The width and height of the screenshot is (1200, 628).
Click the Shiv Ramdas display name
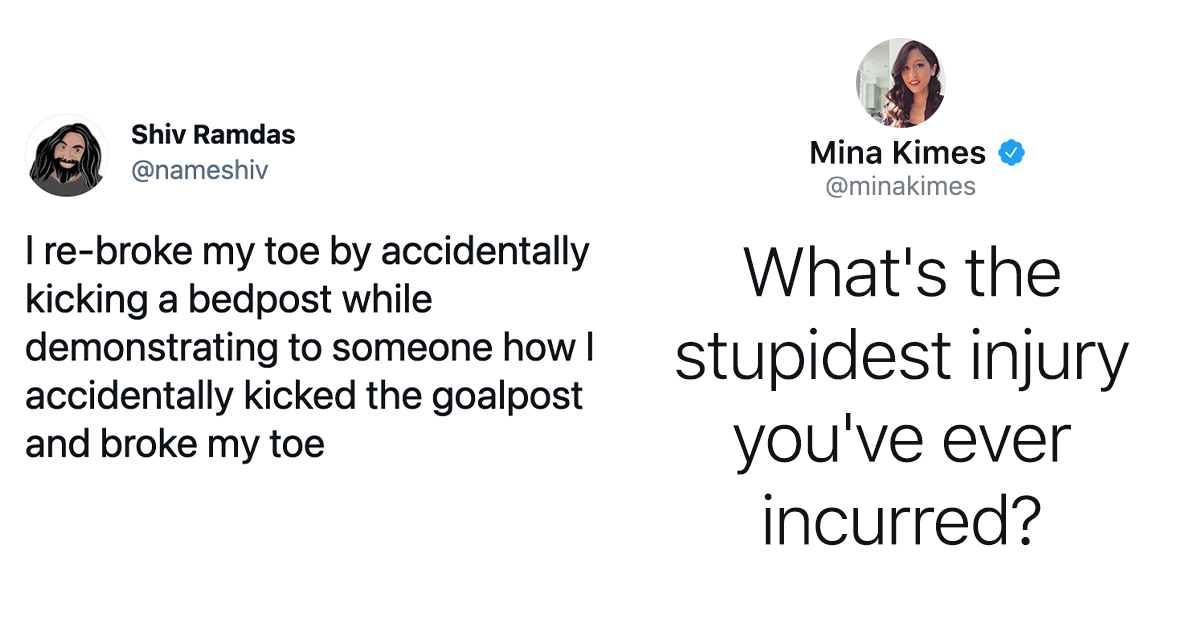pos(213,134)
